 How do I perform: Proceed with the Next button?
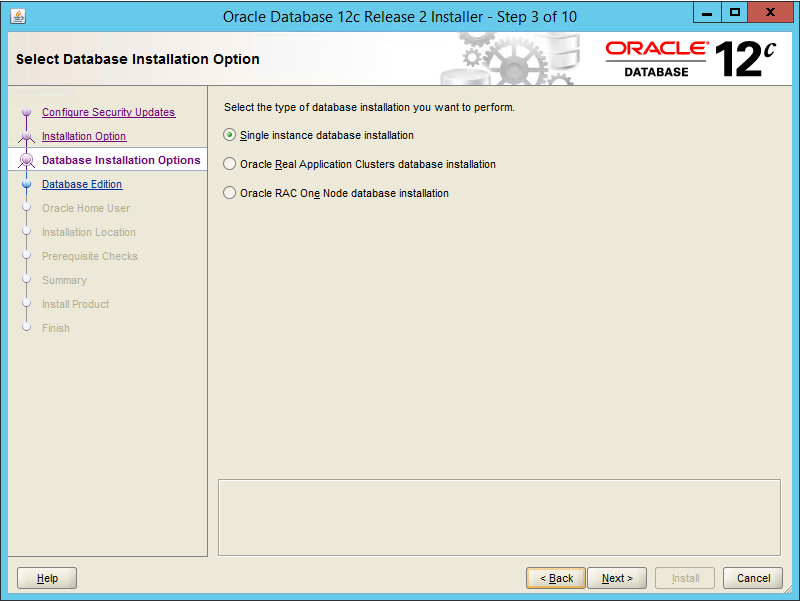[x=617, y=578]
